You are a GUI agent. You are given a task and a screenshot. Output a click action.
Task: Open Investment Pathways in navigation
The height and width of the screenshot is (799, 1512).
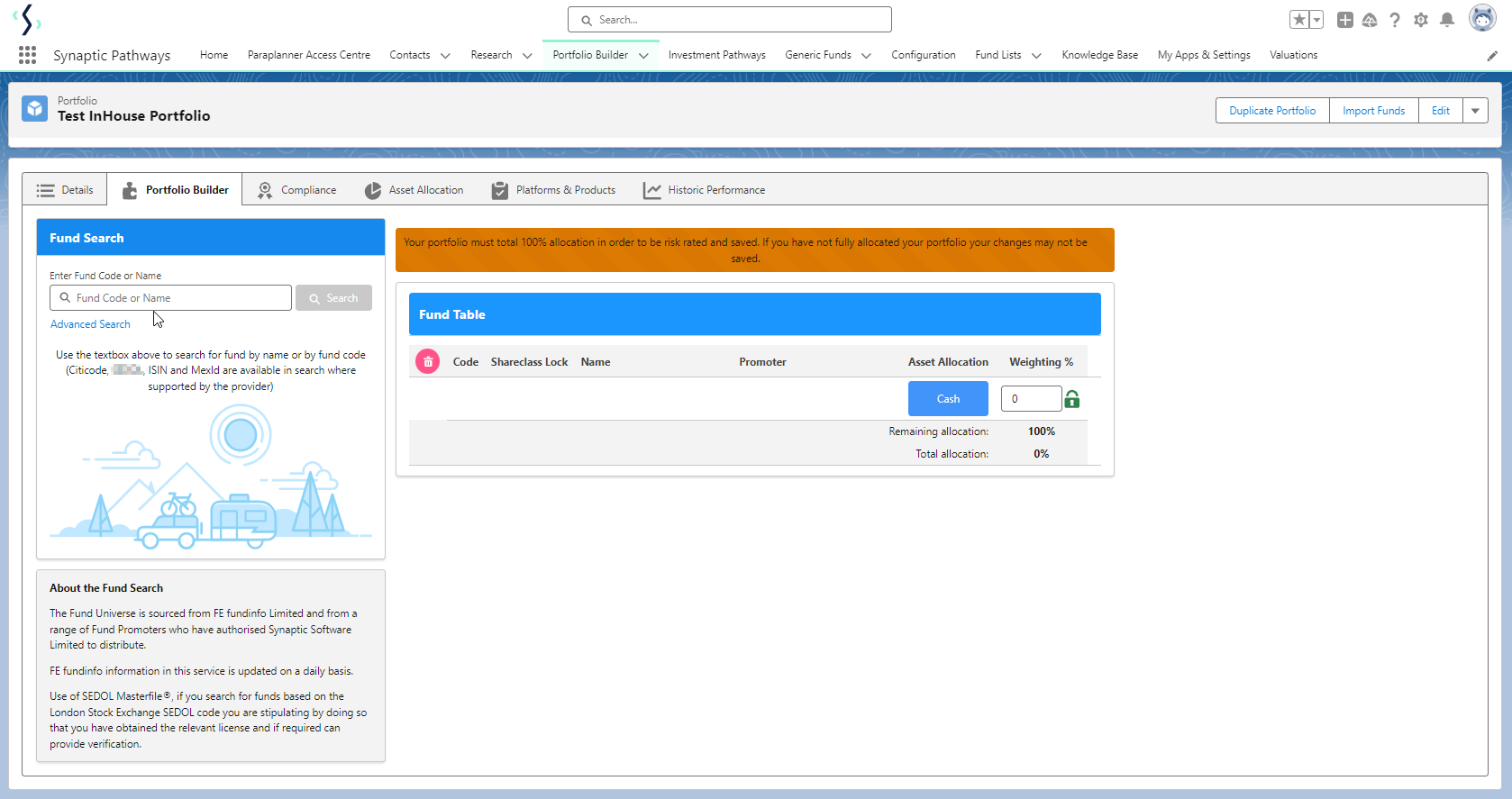(717, 55)
